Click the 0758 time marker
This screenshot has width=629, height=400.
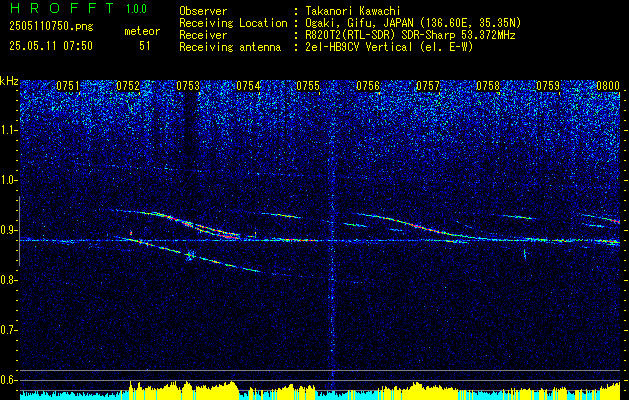[x=488, y=85]
